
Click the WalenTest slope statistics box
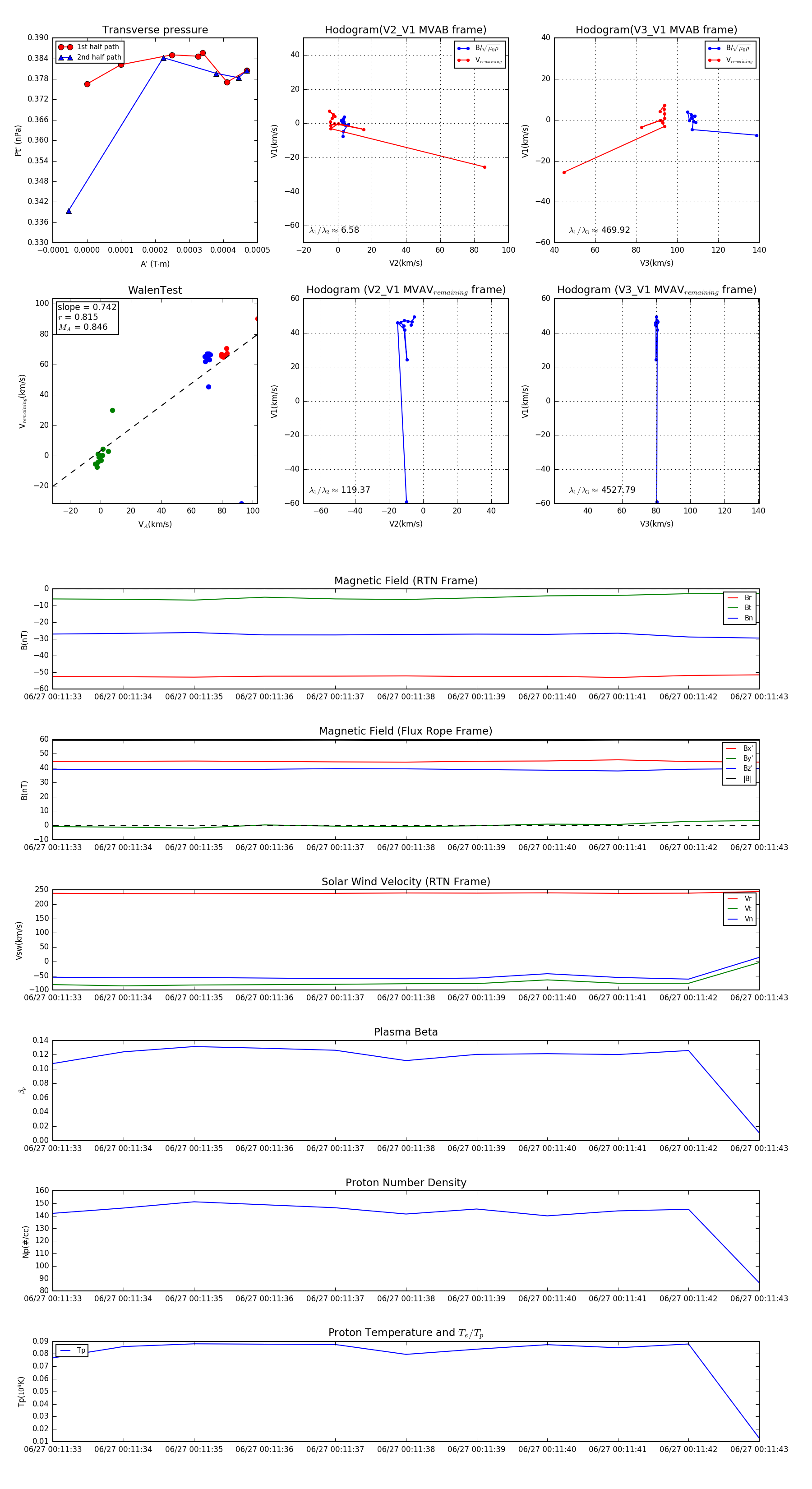pos(87,317)
